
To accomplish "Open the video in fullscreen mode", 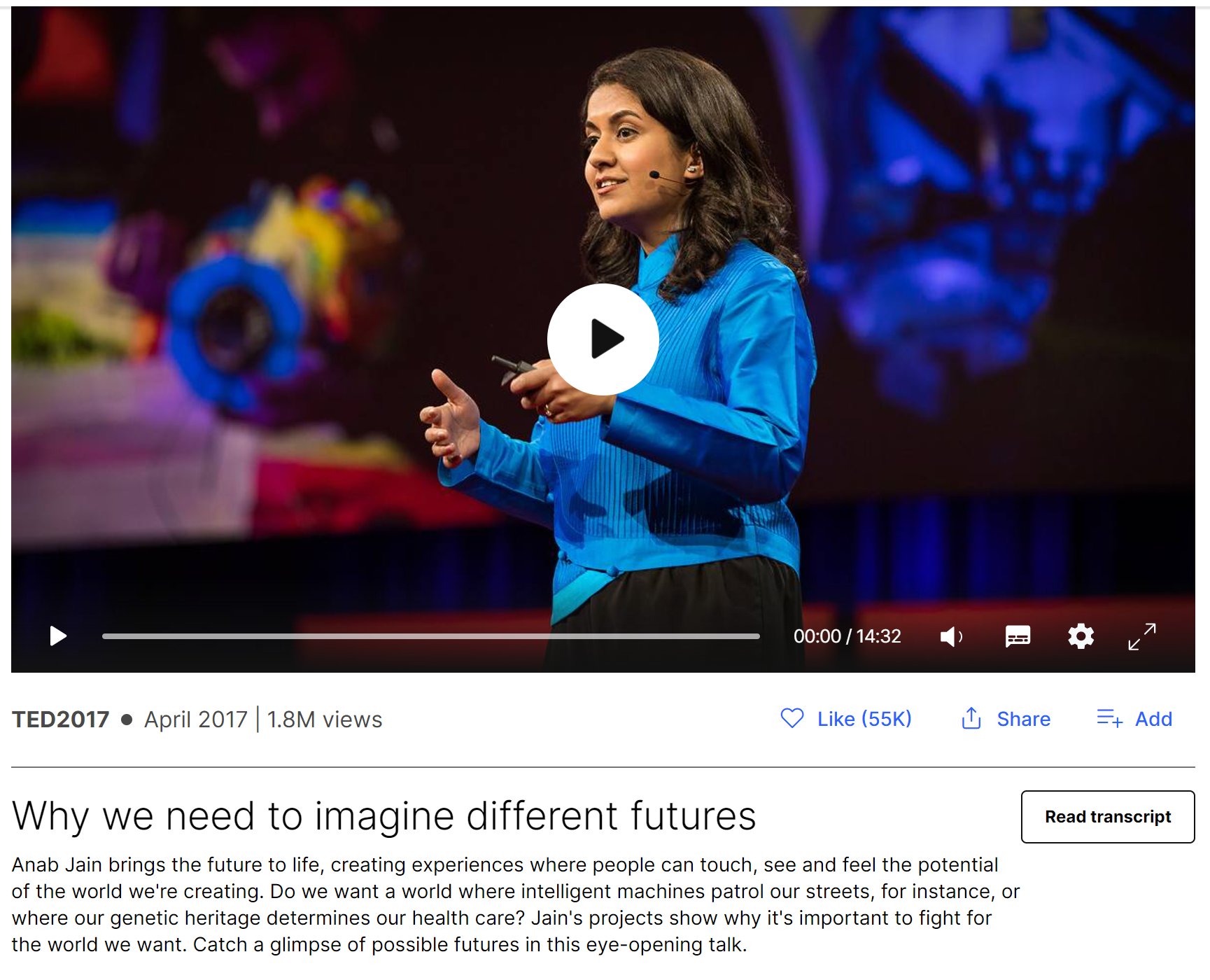I will pos(1142,636).
